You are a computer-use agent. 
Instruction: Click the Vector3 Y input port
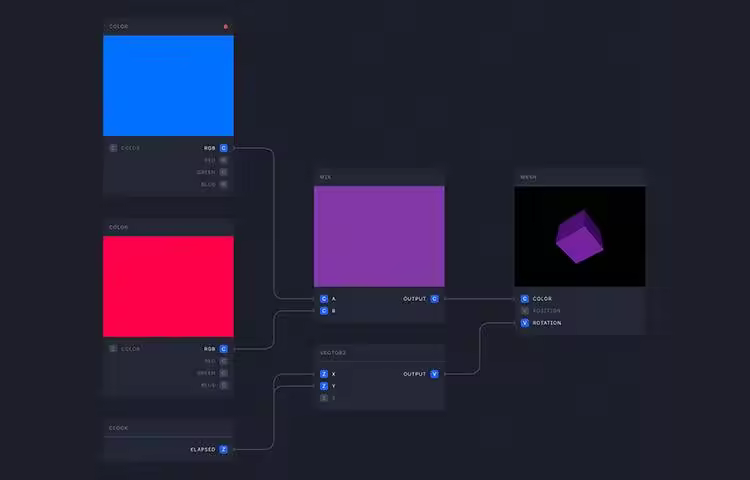point(324,386)
